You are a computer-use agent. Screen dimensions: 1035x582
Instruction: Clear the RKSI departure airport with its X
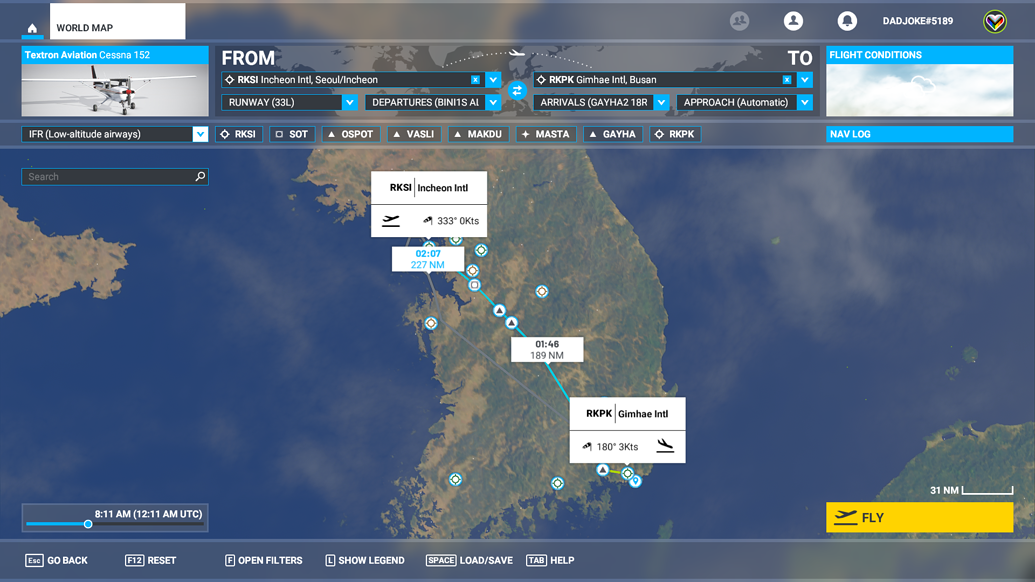click(478, 79)
